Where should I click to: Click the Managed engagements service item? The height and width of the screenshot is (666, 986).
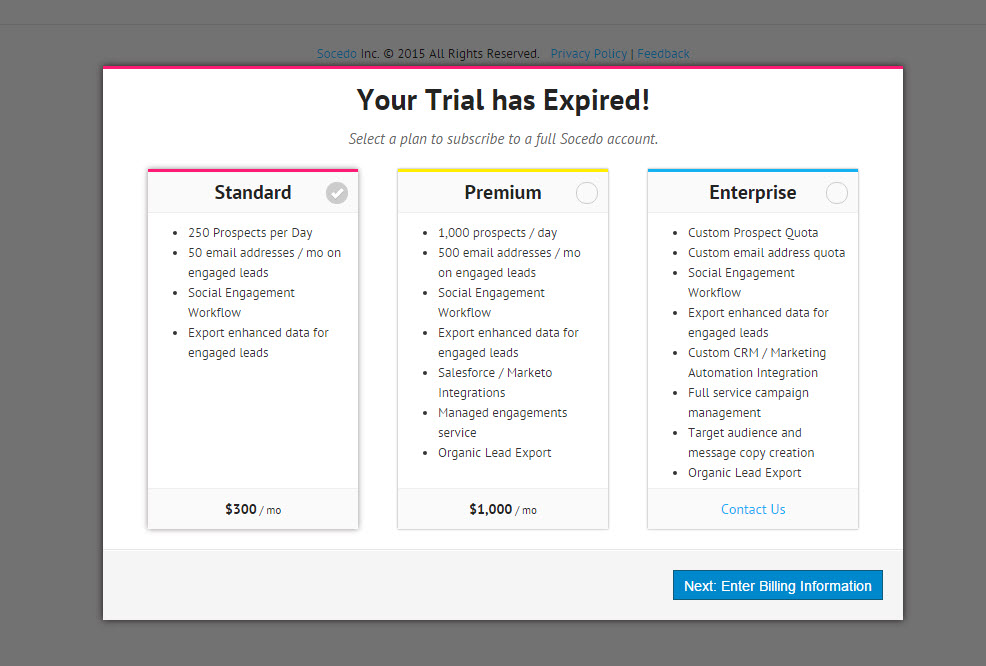coord(502,422)
